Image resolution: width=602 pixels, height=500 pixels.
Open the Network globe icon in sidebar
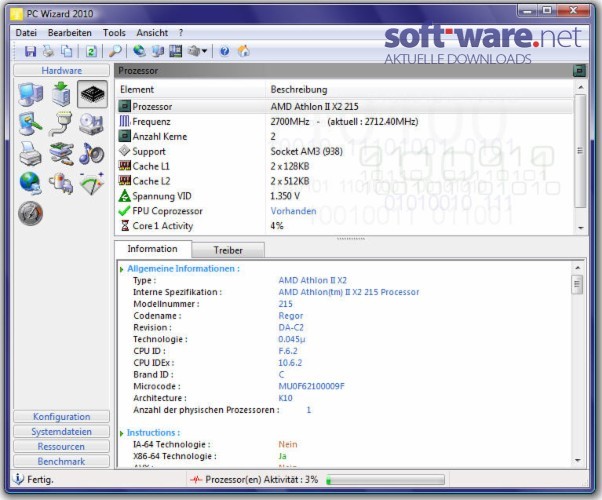click(31, 183)
